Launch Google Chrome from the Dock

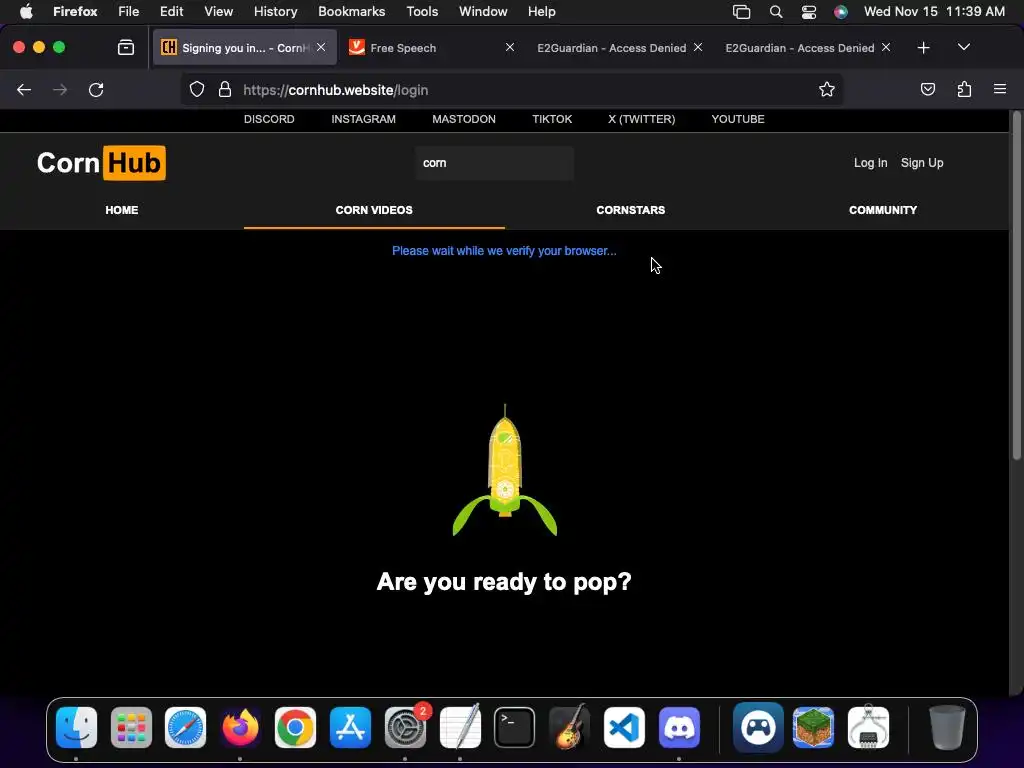coord(295,728)
